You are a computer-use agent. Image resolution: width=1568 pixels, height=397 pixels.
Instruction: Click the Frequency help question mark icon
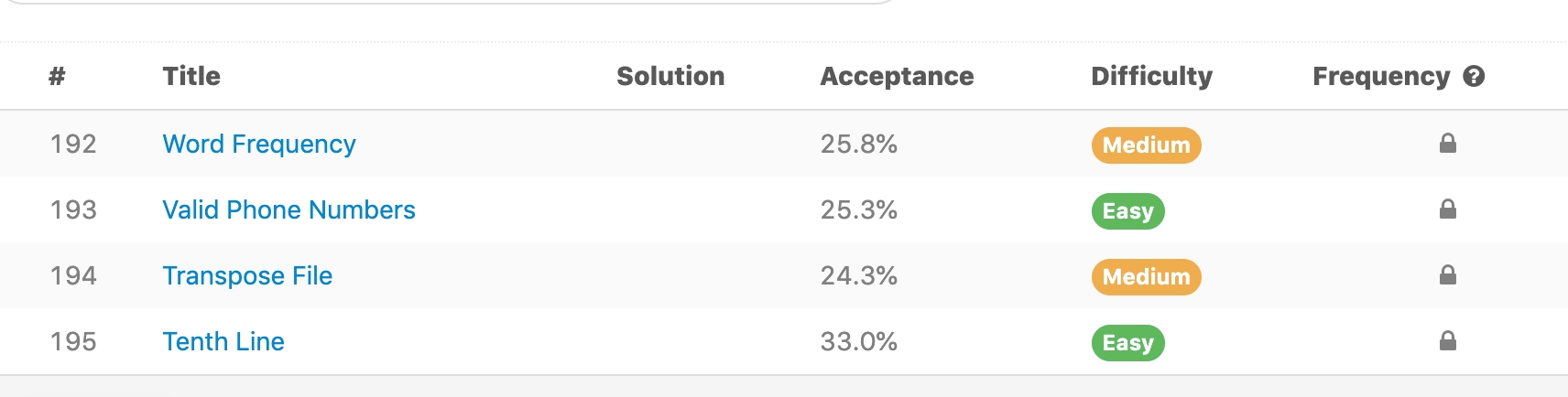[x=1474, y=77]
